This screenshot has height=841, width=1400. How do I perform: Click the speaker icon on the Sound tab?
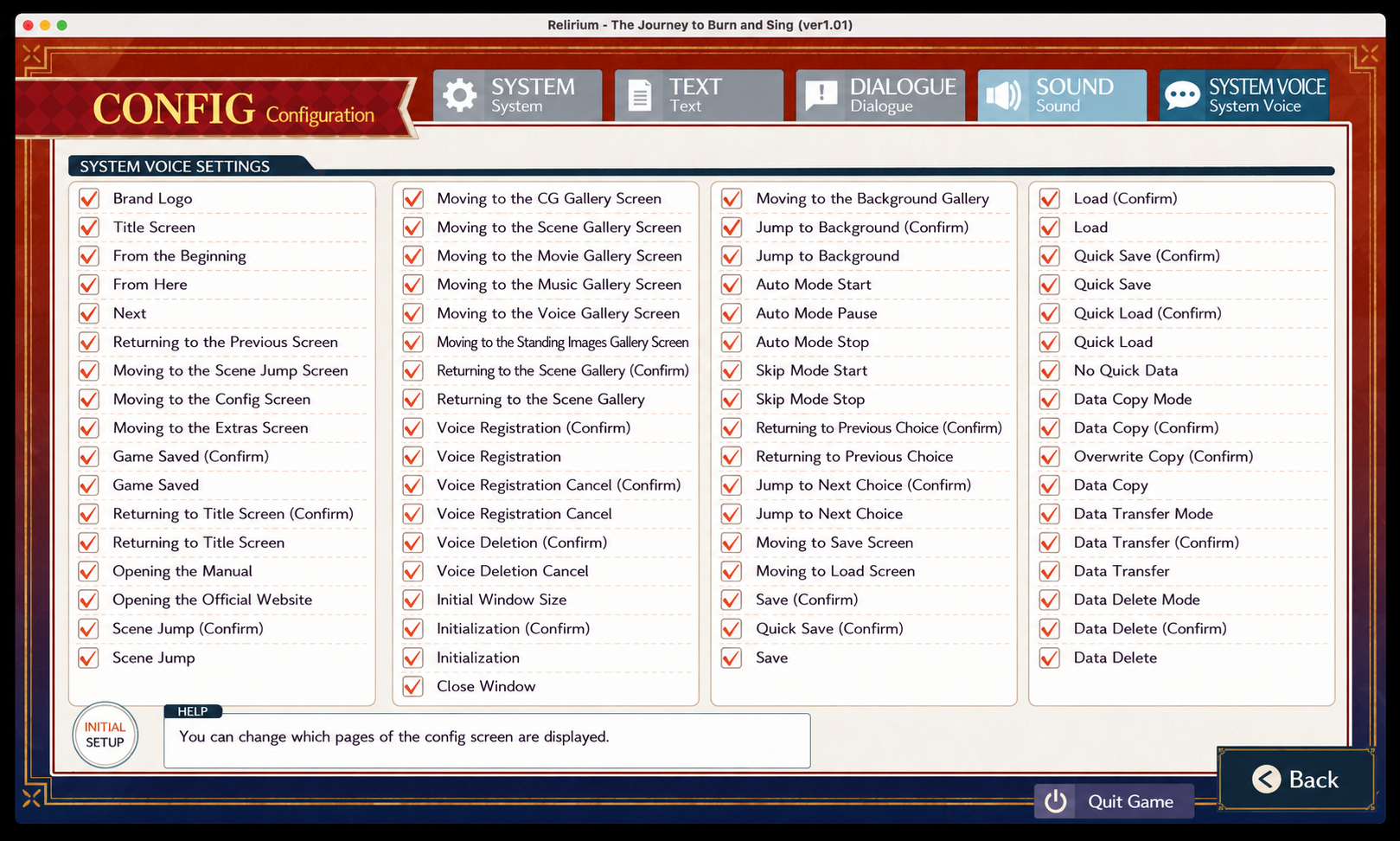(x=1004, y=95)
